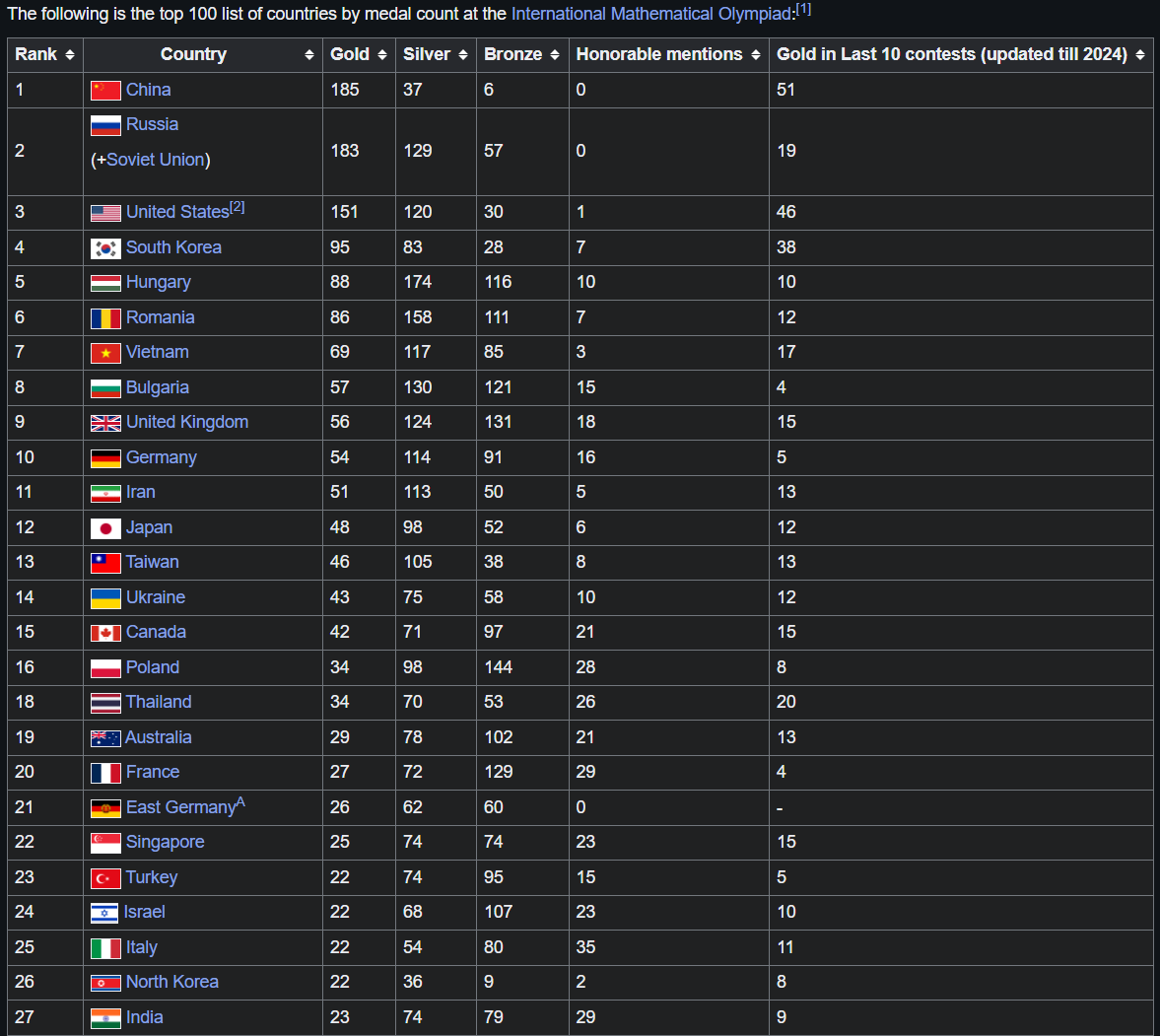Click the Romania flag icon
Screen dimensions: 1160x1036
tap(105, 318)
